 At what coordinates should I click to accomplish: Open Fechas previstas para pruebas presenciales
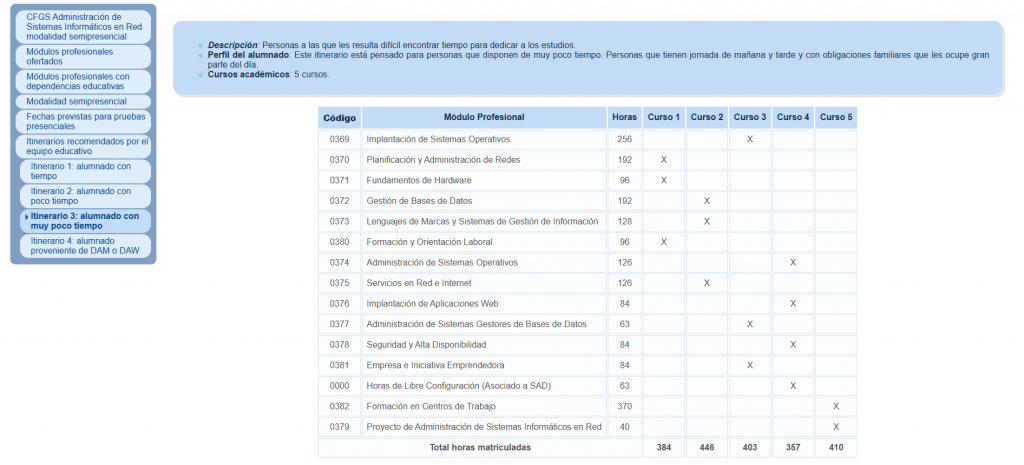click(83, 121)
